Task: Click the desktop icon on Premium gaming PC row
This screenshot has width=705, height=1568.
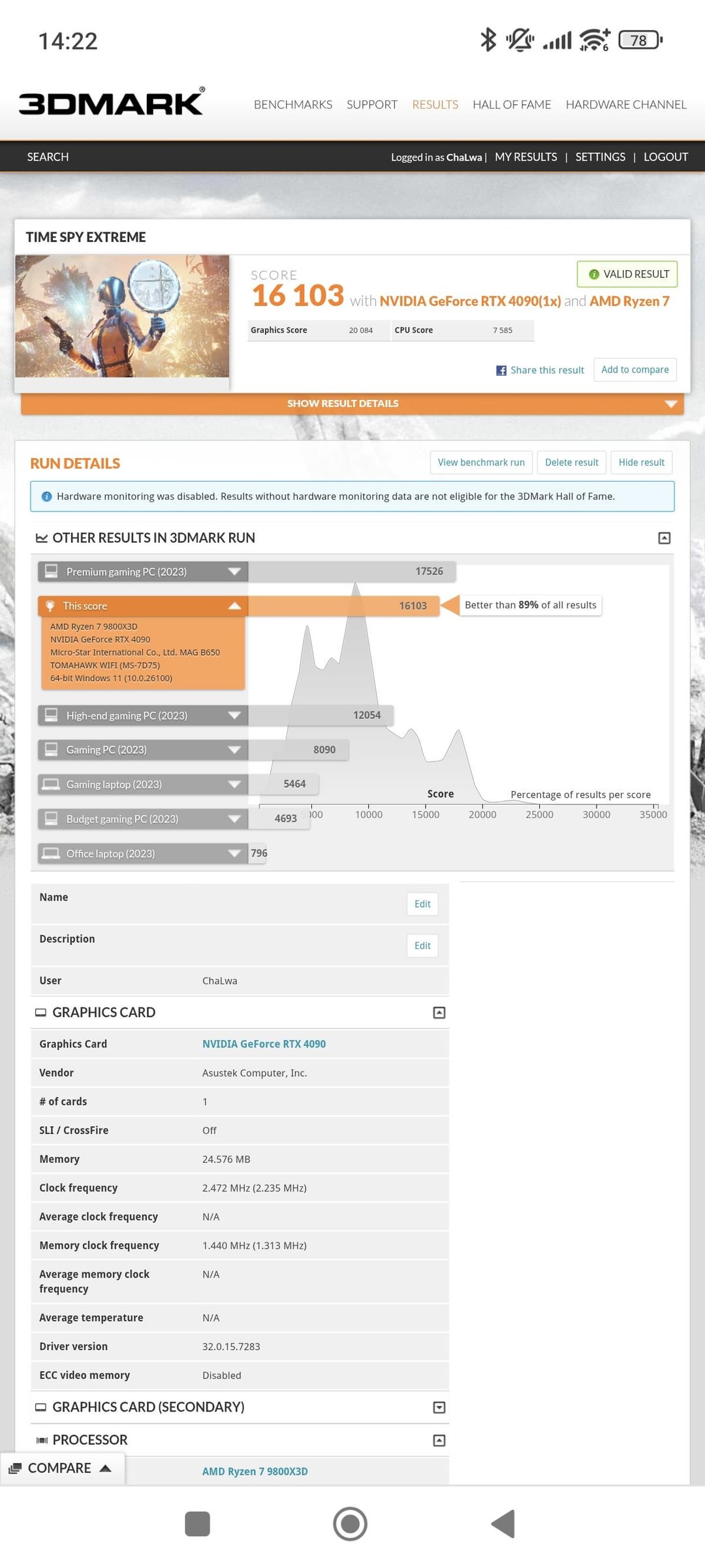Action: pyautogui.click(x=51, y=571)
